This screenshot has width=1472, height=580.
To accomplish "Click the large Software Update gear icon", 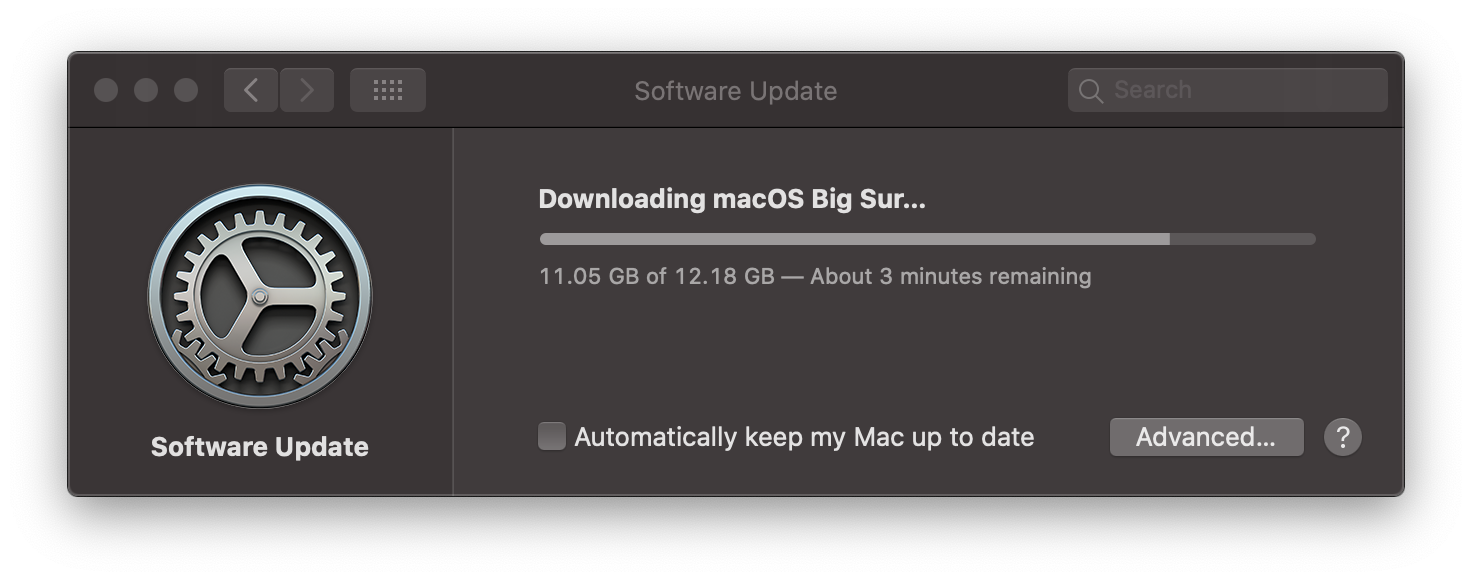I will tap(260, 295).
